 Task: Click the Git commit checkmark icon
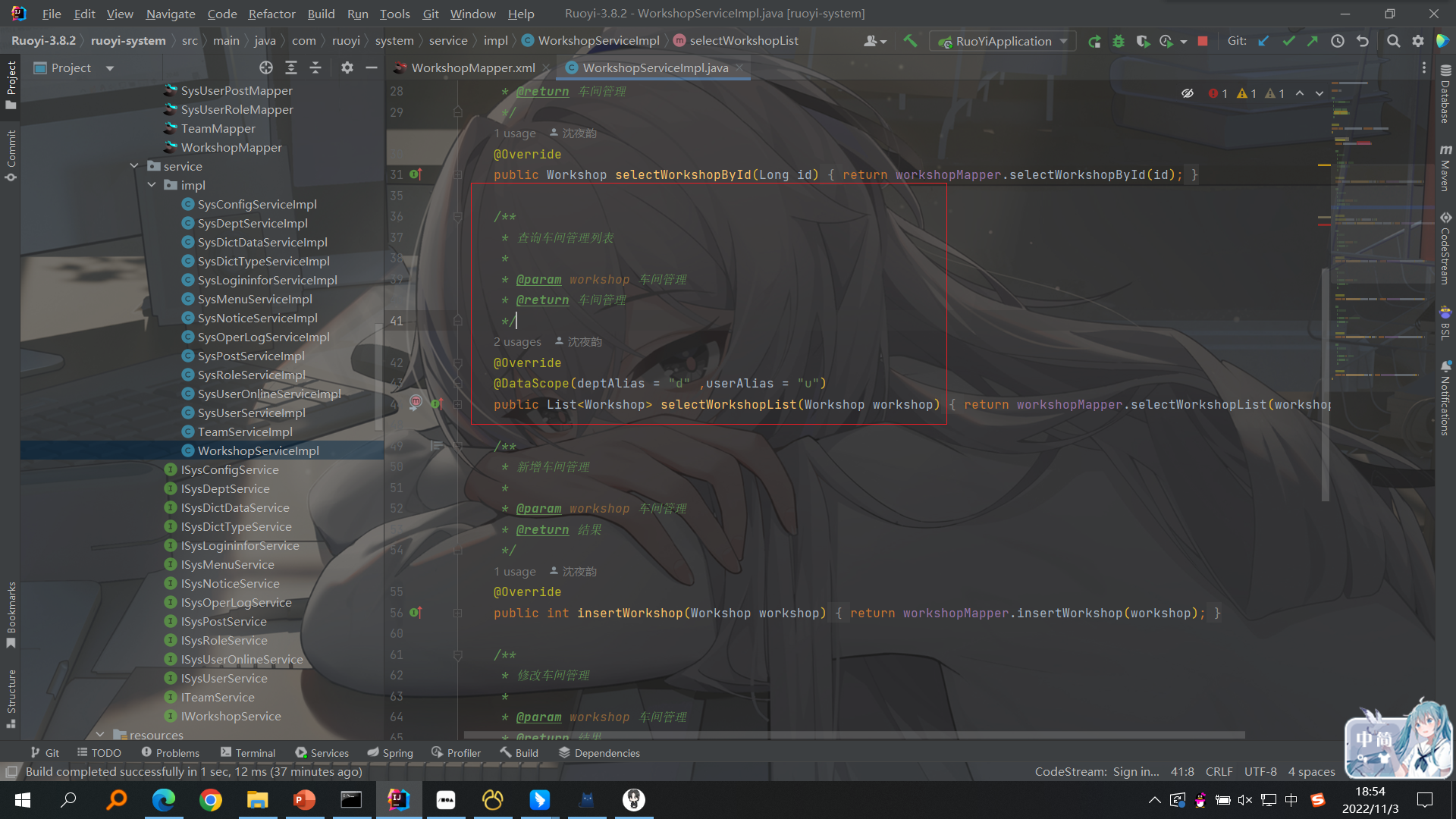click(x=1288, y=41)
